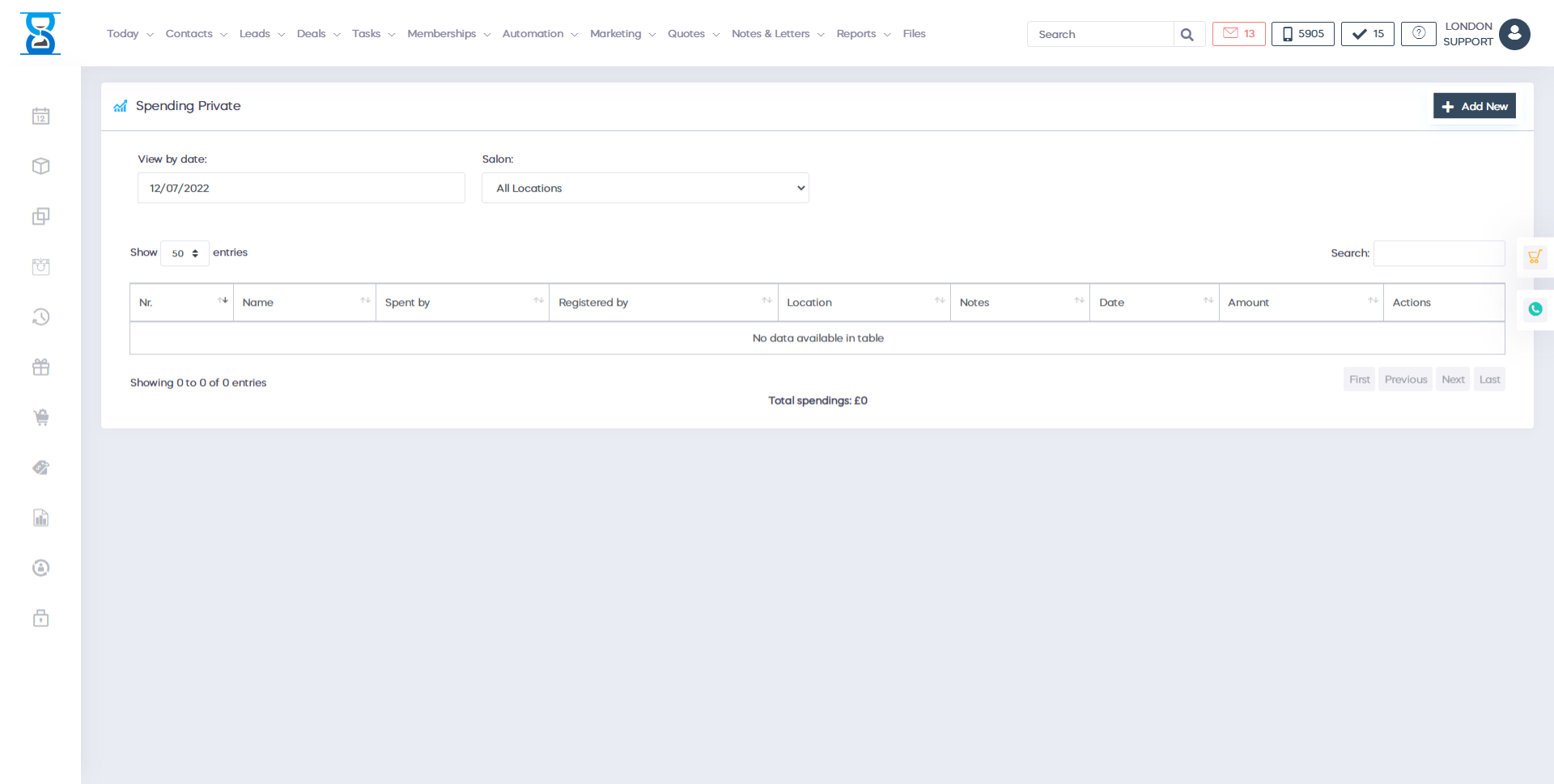Expand the Reports menu
This screenshot has height=784, width=1554.
(x=857, y=33)
